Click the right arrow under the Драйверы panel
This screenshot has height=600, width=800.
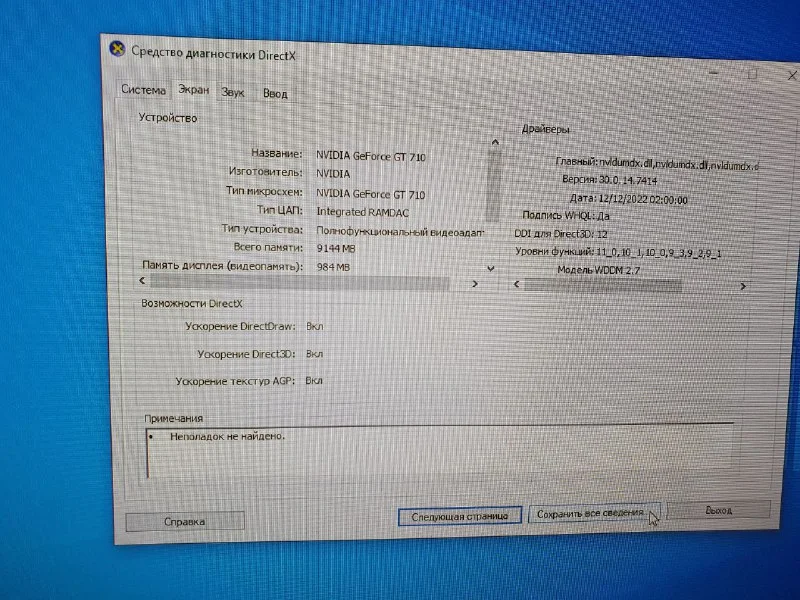click(x=743, y=286)
